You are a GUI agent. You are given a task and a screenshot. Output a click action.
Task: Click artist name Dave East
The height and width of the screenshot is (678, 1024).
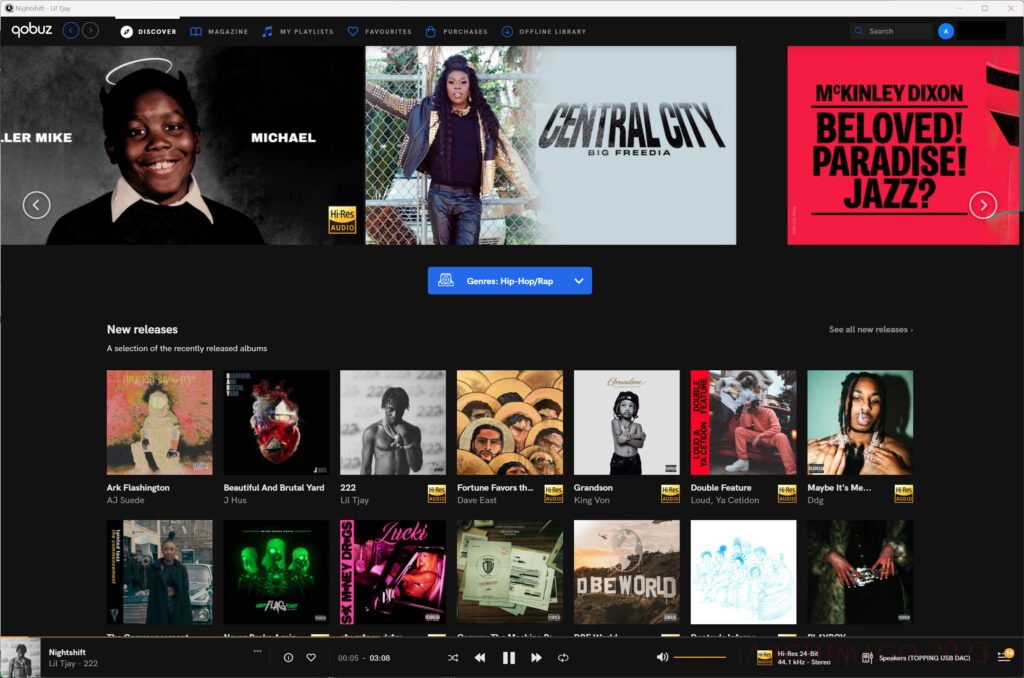point(477,500)
